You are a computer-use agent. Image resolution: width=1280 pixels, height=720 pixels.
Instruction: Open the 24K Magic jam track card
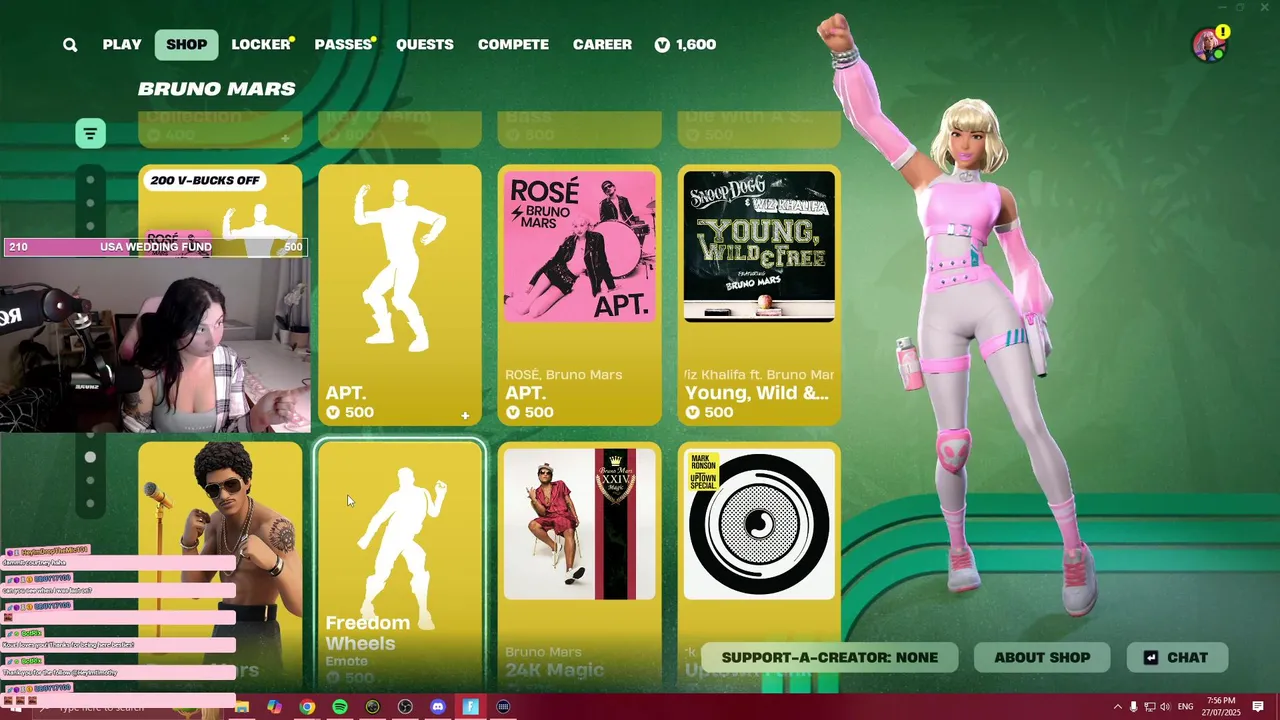580,565
